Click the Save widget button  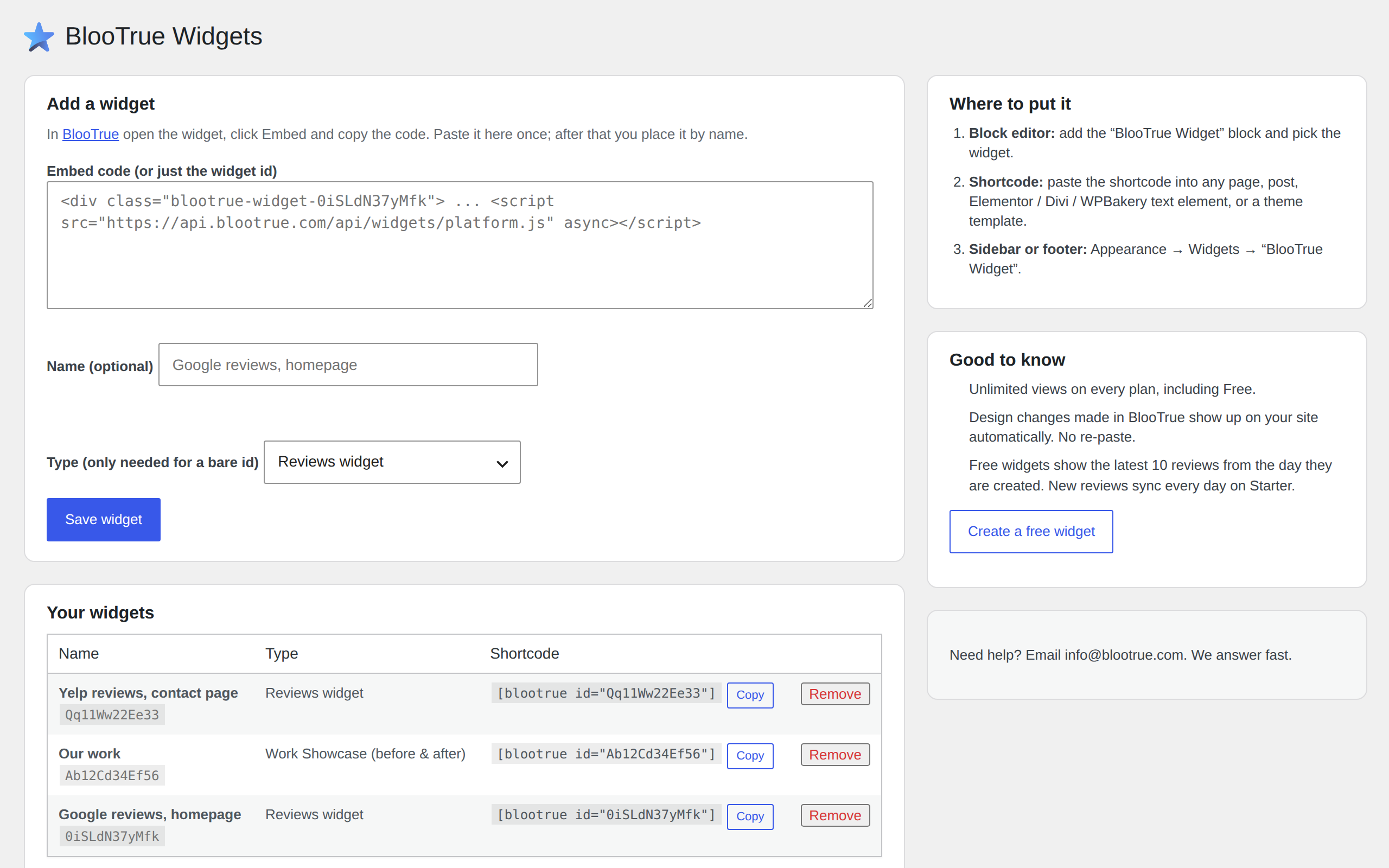(x=103, y=520)
